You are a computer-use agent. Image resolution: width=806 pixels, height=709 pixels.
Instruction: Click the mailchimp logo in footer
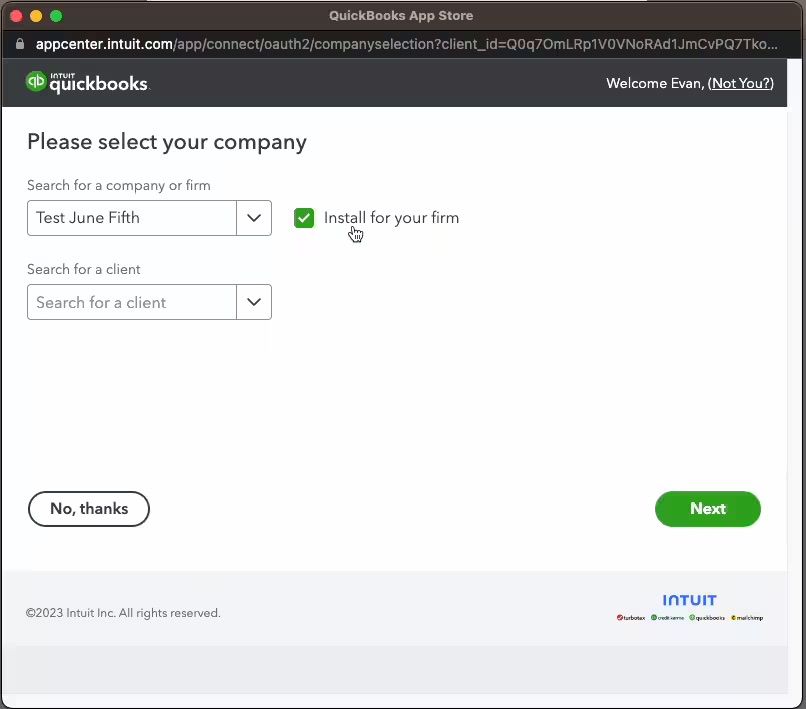tap(747, 617)
